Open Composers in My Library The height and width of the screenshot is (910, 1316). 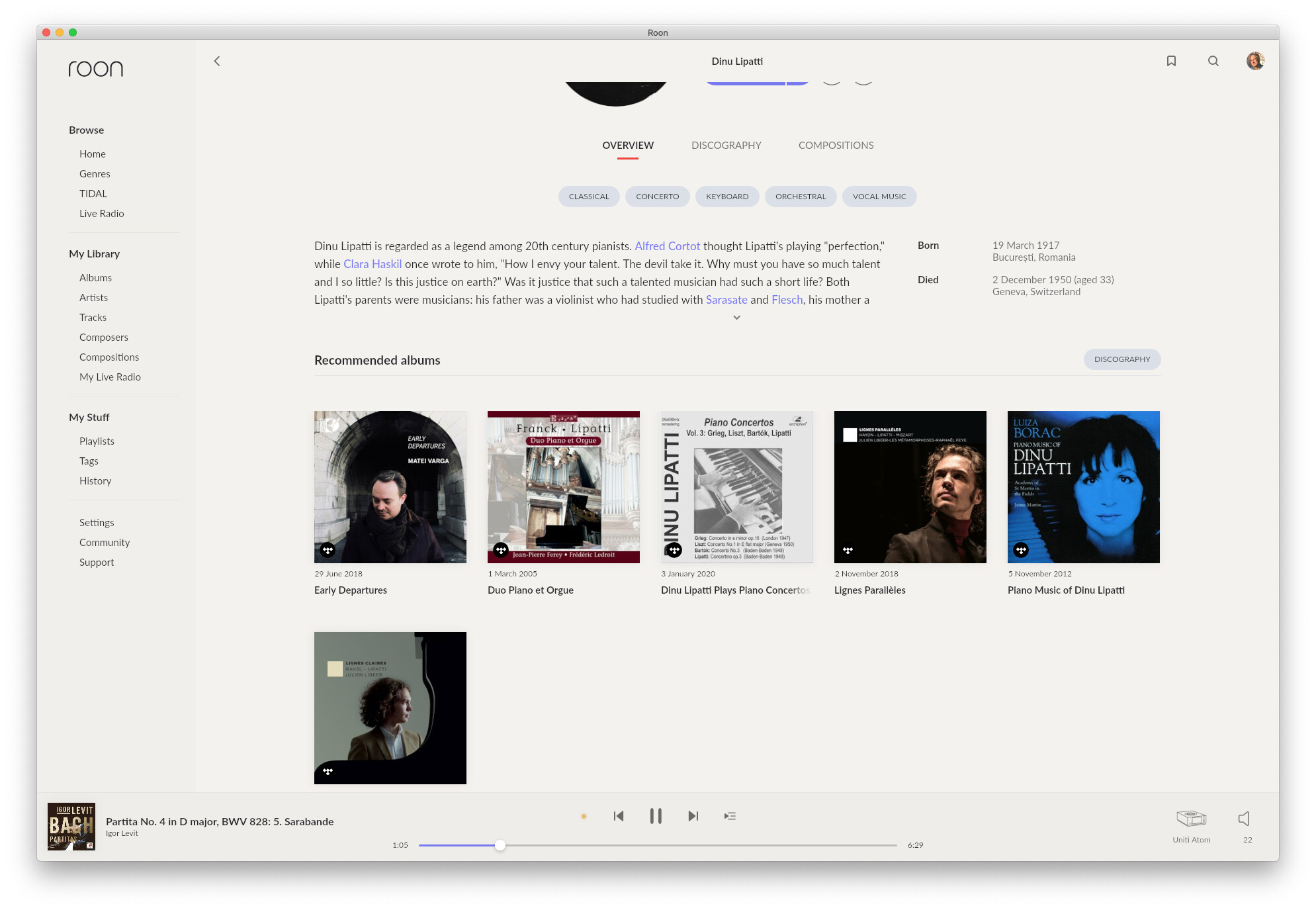104,338
